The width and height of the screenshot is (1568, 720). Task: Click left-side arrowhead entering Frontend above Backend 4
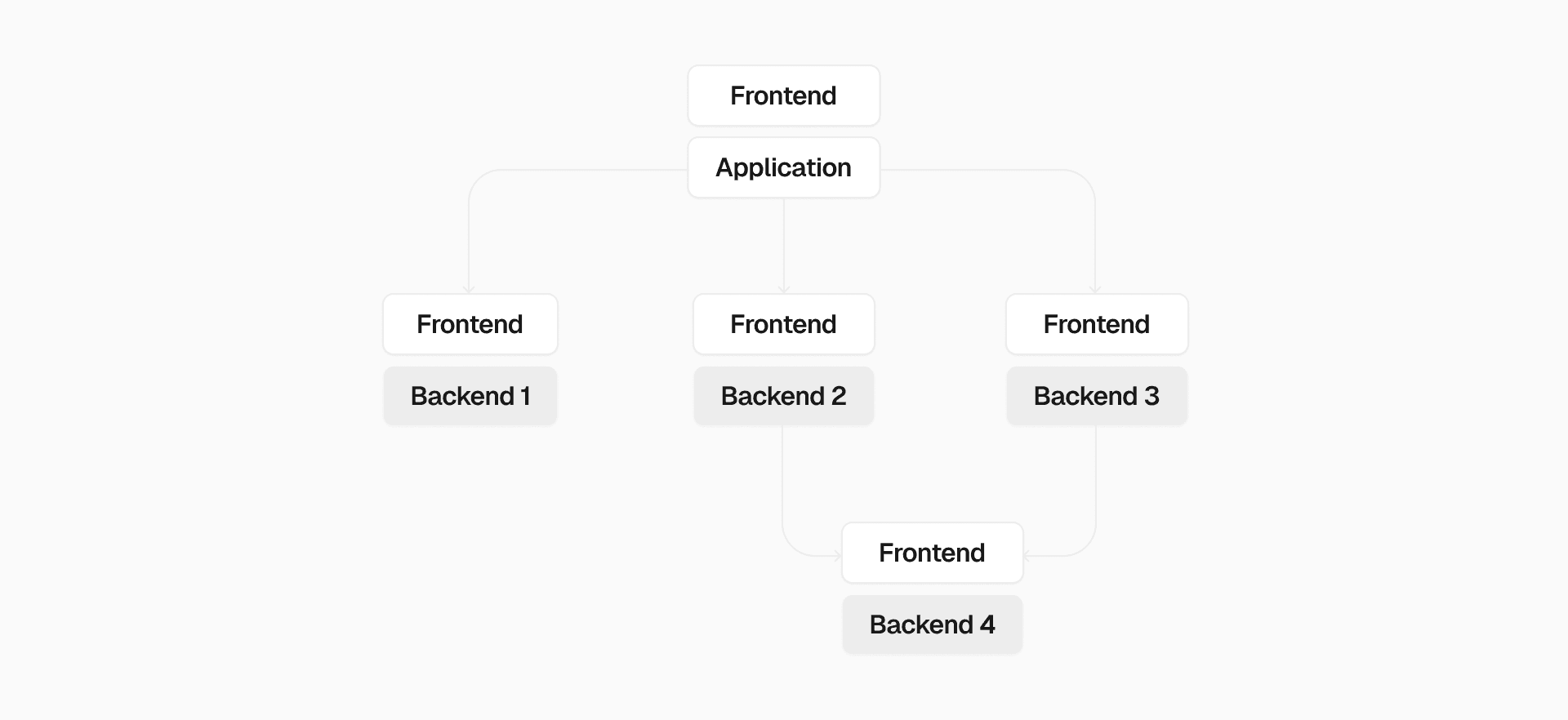(x=837, y=556)
